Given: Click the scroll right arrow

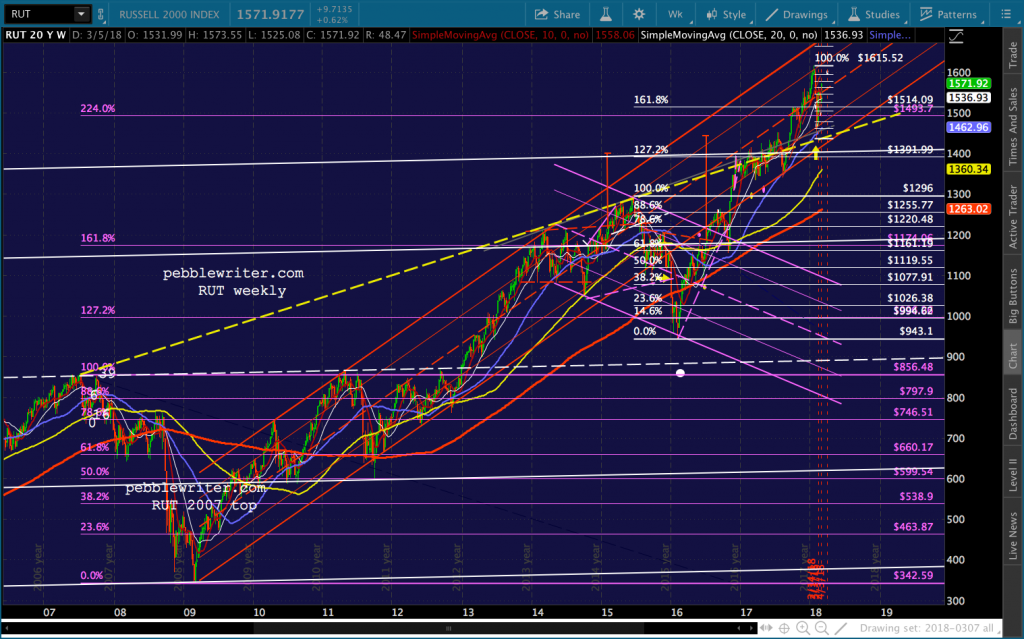Looking at the screenshot, I should 752,628.
